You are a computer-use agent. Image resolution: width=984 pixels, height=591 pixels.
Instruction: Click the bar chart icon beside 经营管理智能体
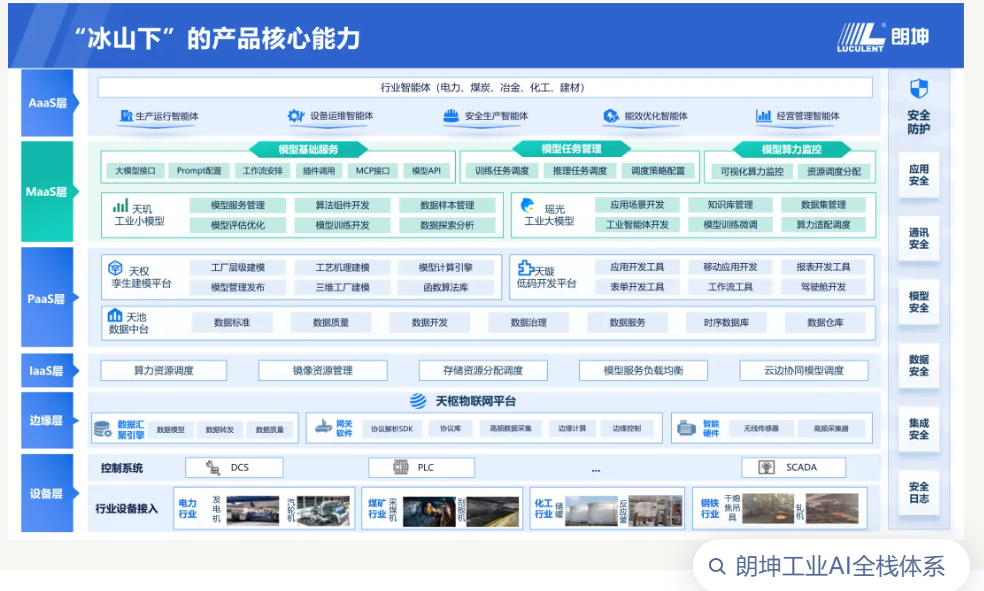pos(764,116)
